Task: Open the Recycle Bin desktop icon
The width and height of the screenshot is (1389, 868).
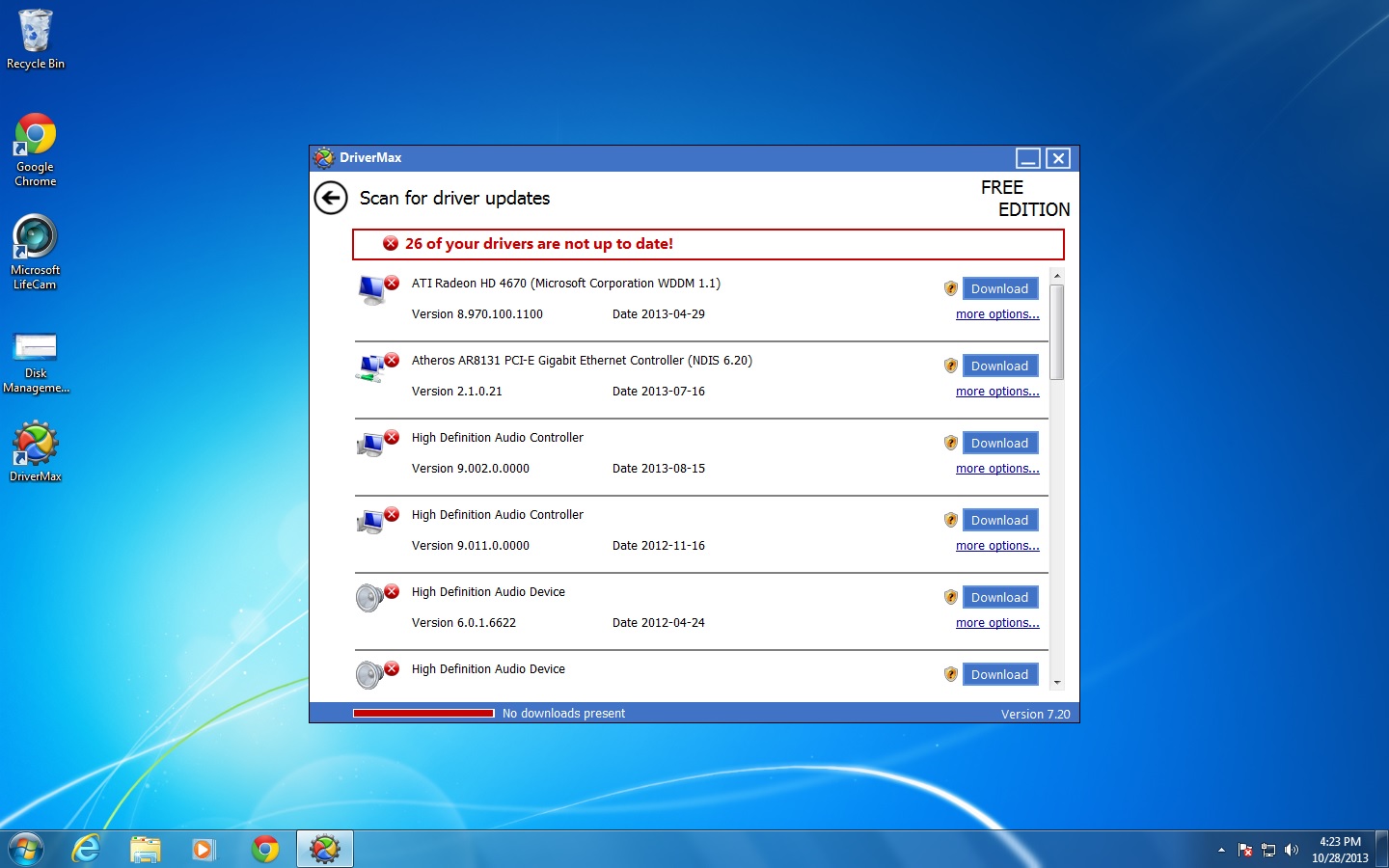Action: click(36, 40)
